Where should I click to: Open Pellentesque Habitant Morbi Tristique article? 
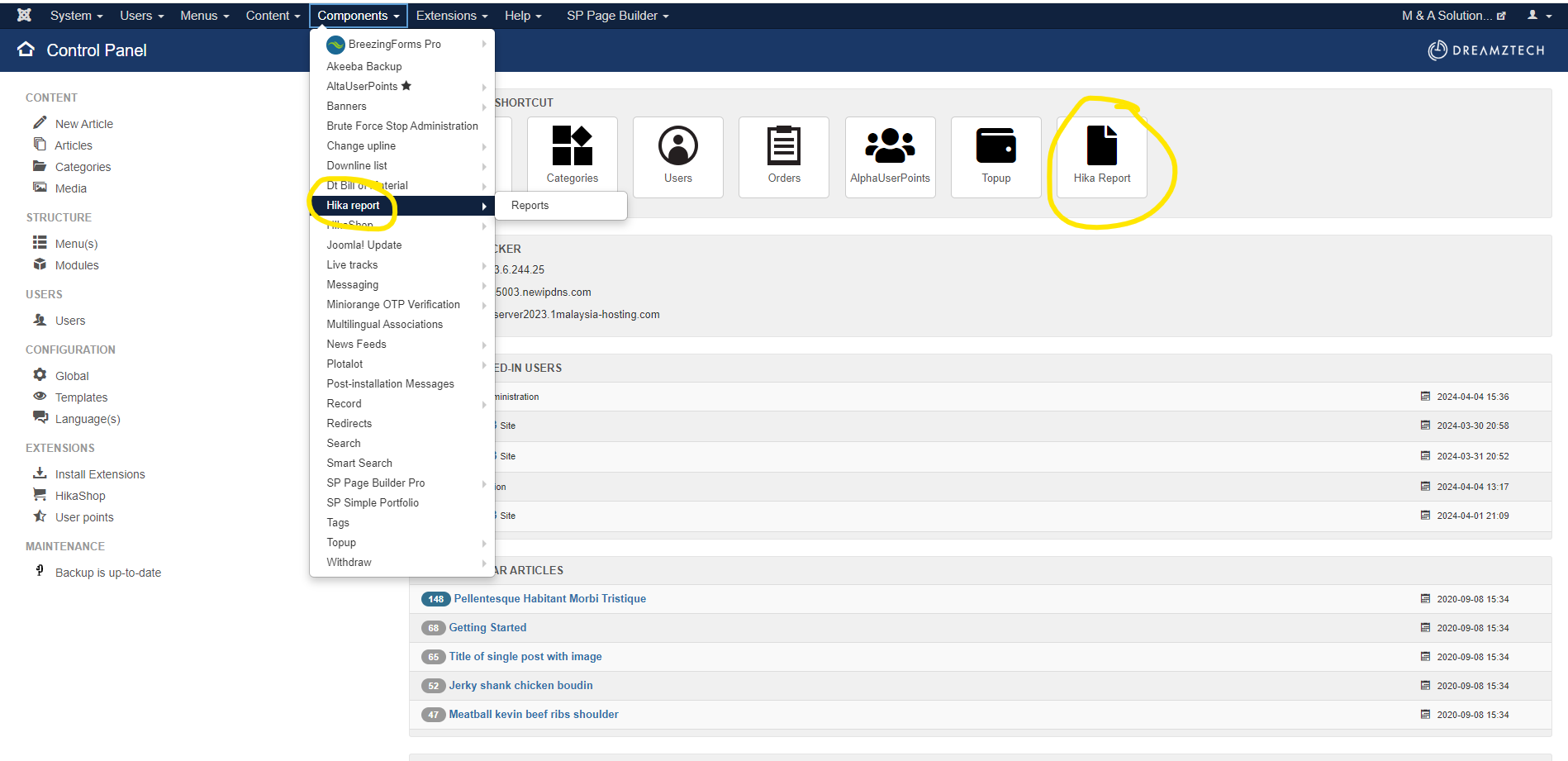549,598
